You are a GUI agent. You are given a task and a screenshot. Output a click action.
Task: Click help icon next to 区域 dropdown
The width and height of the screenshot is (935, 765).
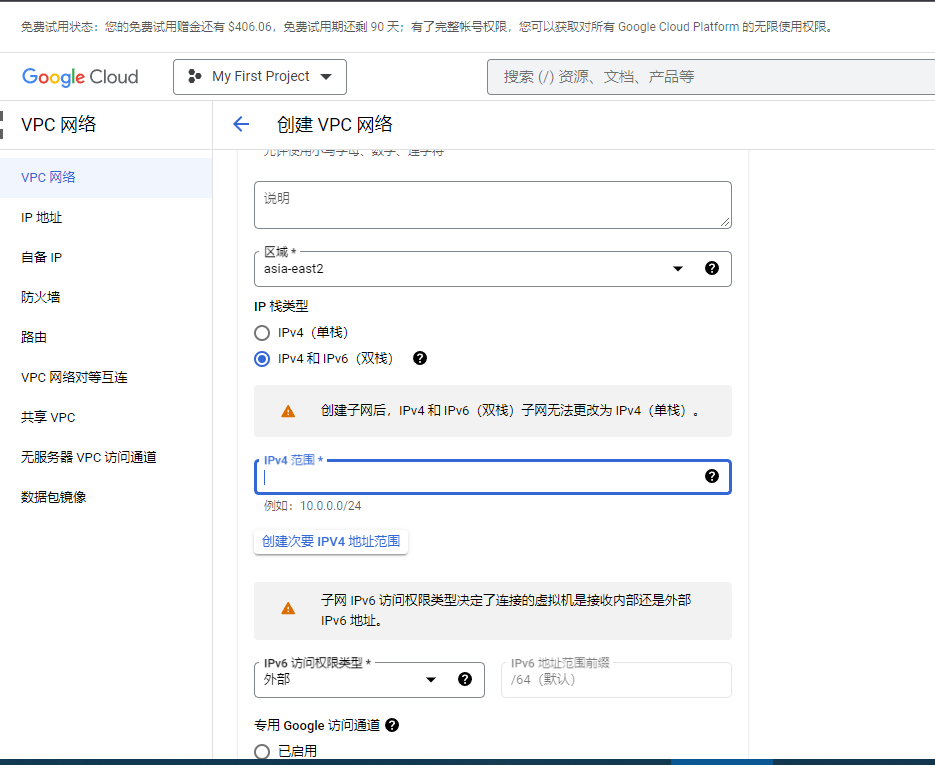pos(712,268)
